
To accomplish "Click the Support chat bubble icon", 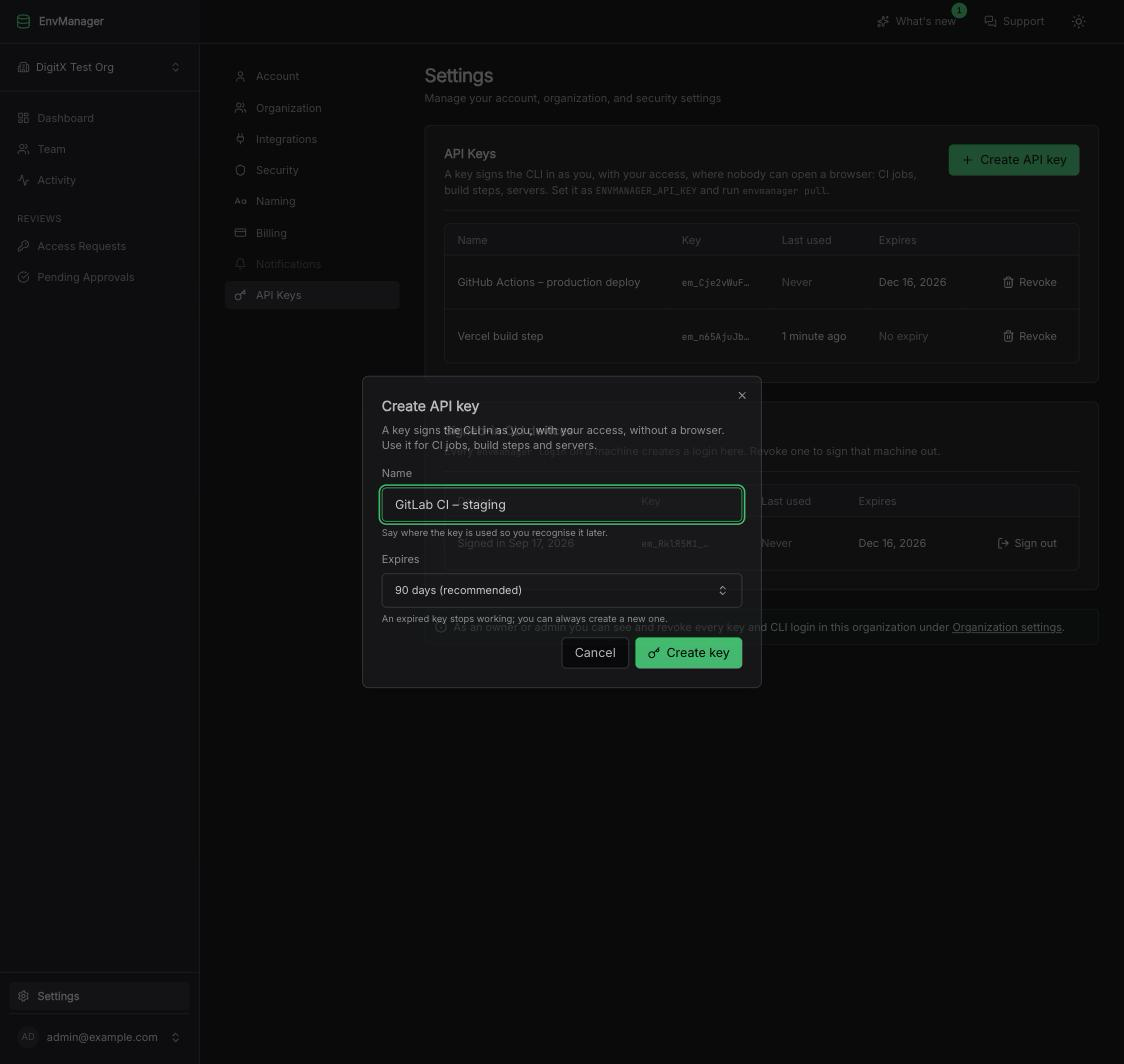I will 990,22.
